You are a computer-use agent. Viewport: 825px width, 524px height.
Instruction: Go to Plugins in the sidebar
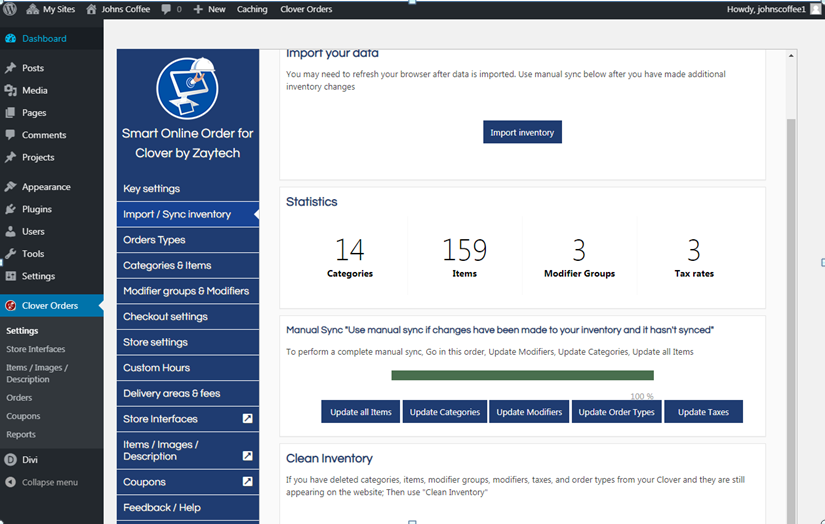click(x=36, y=209)
